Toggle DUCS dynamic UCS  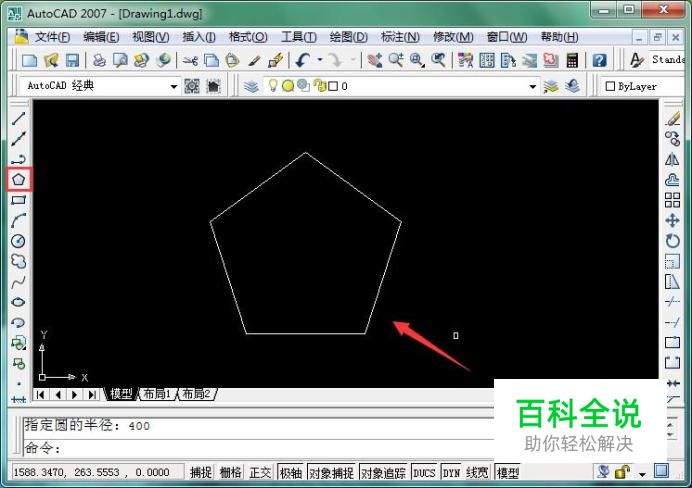424,473
